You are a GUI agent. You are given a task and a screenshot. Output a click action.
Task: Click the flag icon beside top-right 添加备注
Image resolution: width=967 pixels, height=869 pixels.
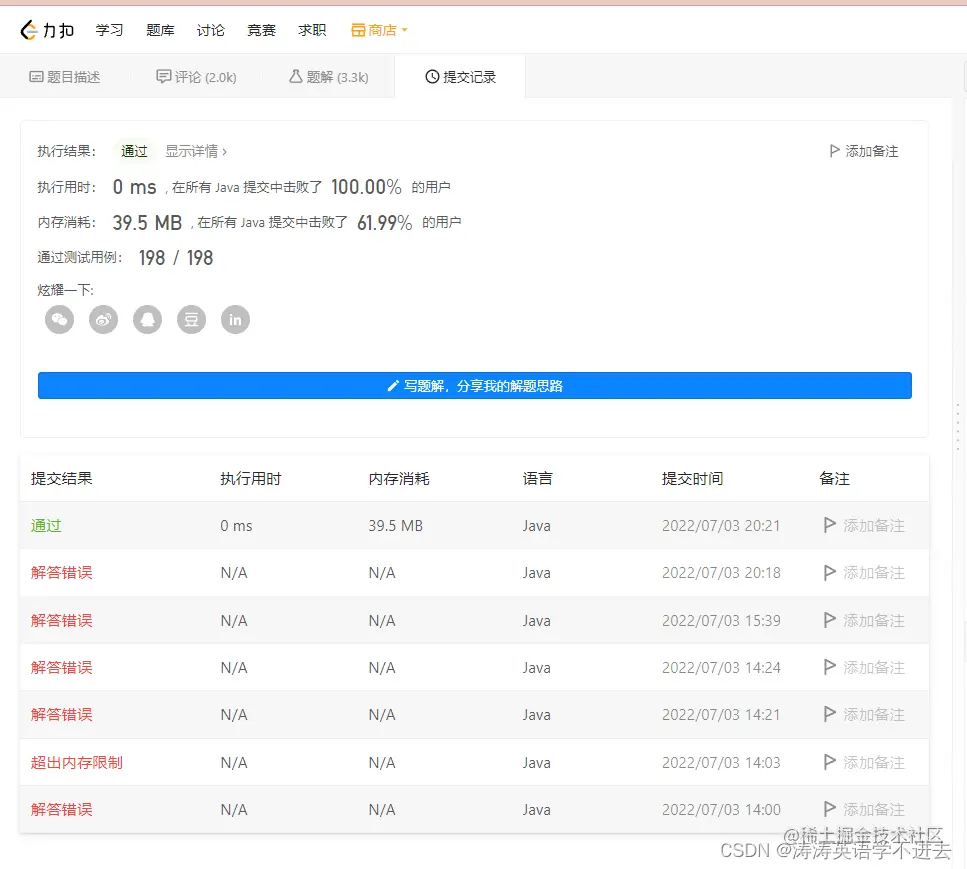pos(834,151)
